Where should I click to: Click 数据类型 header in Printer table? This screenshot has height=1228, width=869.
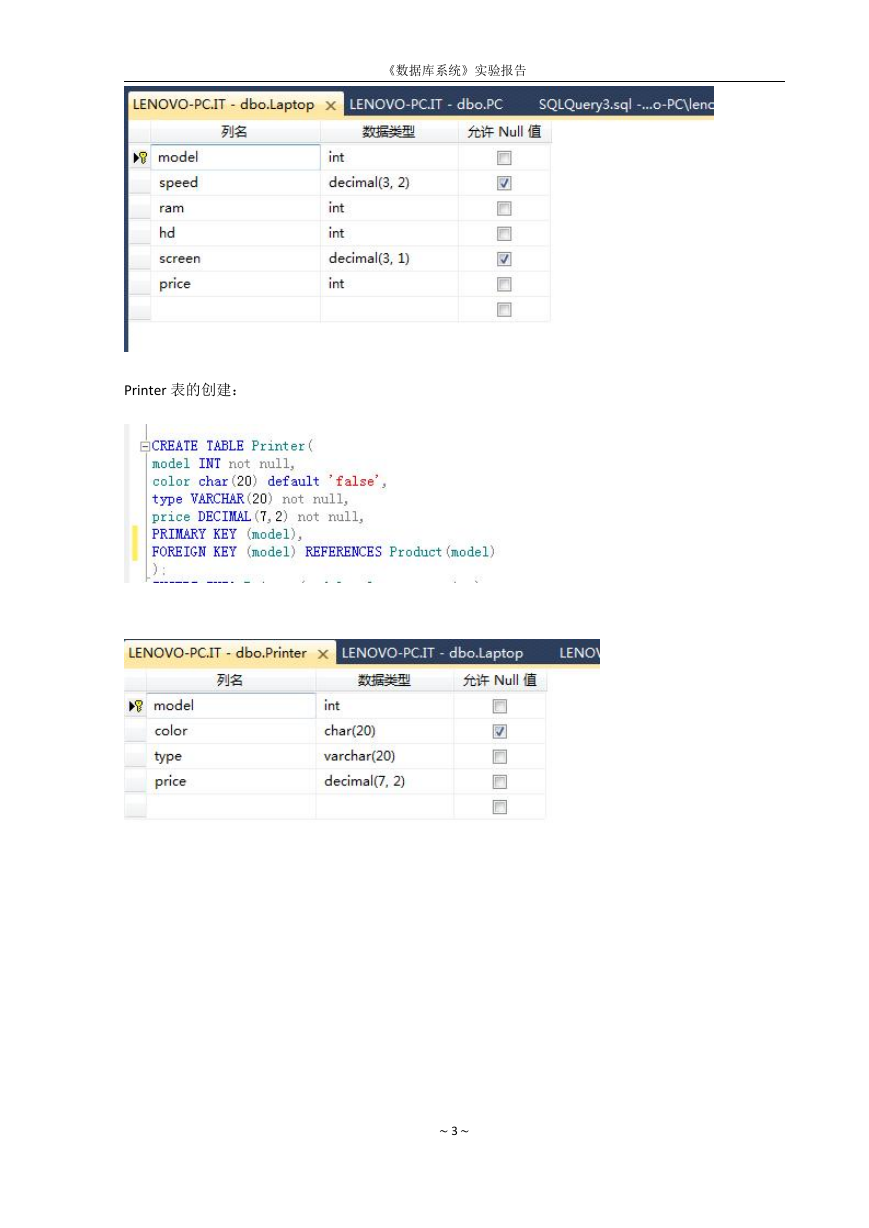click(x=385, y=680)
